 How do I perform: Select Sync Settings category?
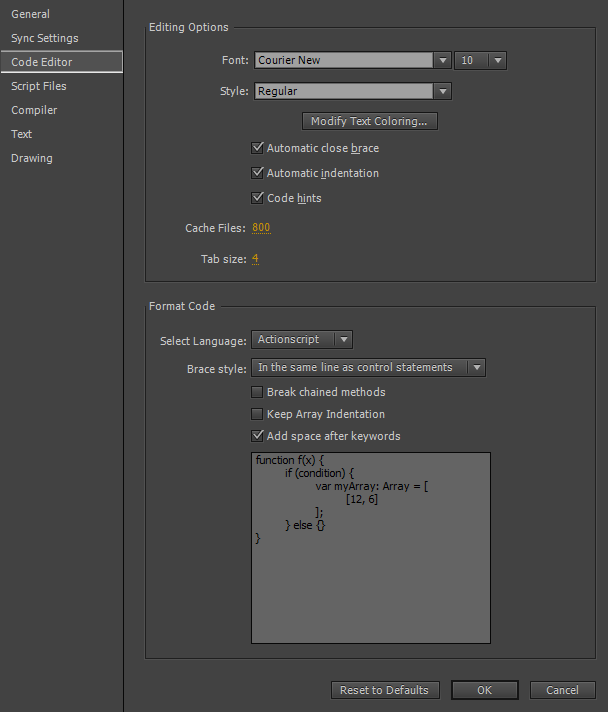click(x=44, y=38)
